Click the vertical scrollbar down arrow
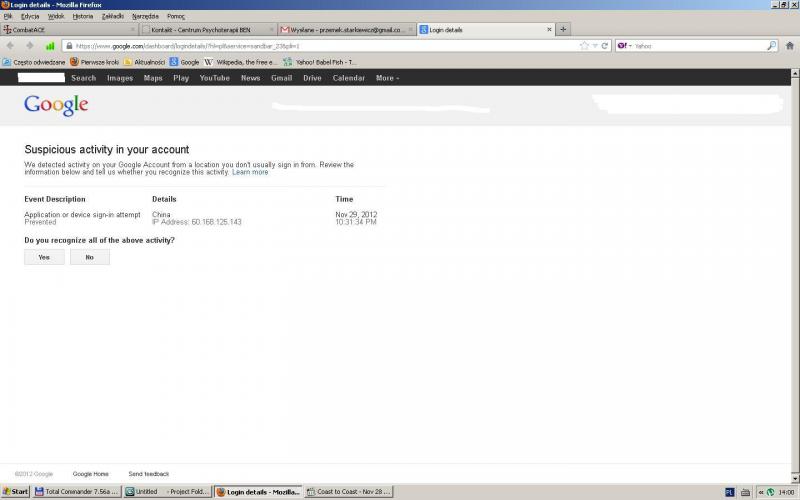This screenshot has height=500, width=800. [795, 479]
